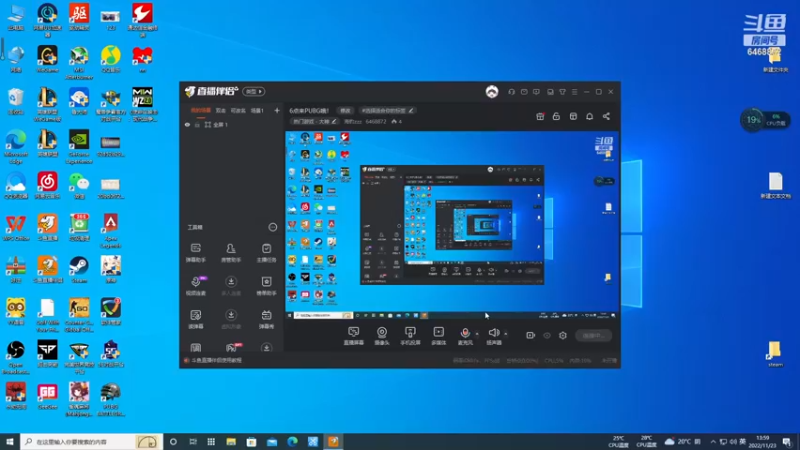Image resolution: width=800 pixels, height=450 pixels.
Task: Open Task View on taskbar
Action: click(x=193, y=441)
